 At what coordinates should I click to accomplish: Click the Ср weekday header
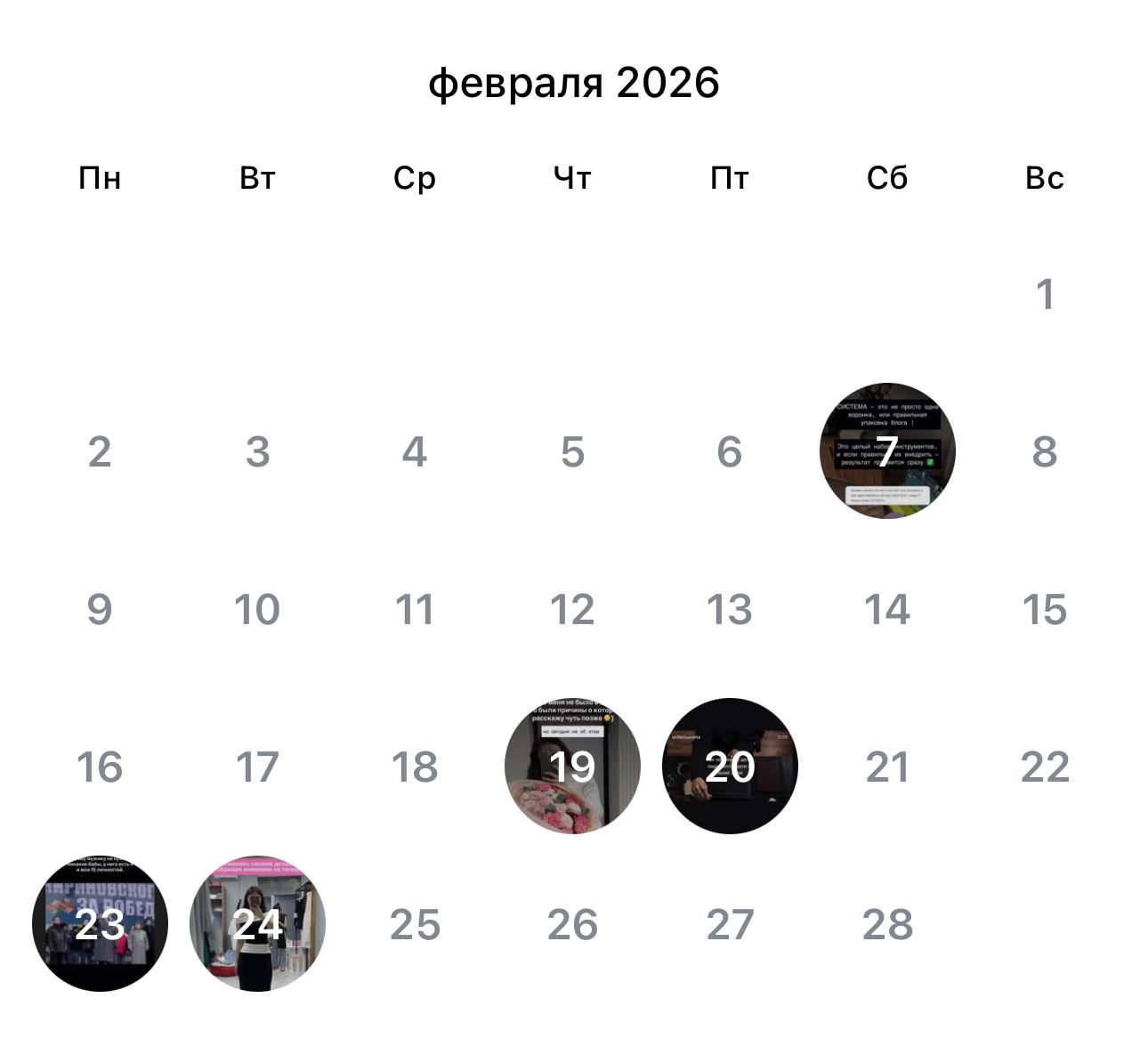[x=415, y=178]
